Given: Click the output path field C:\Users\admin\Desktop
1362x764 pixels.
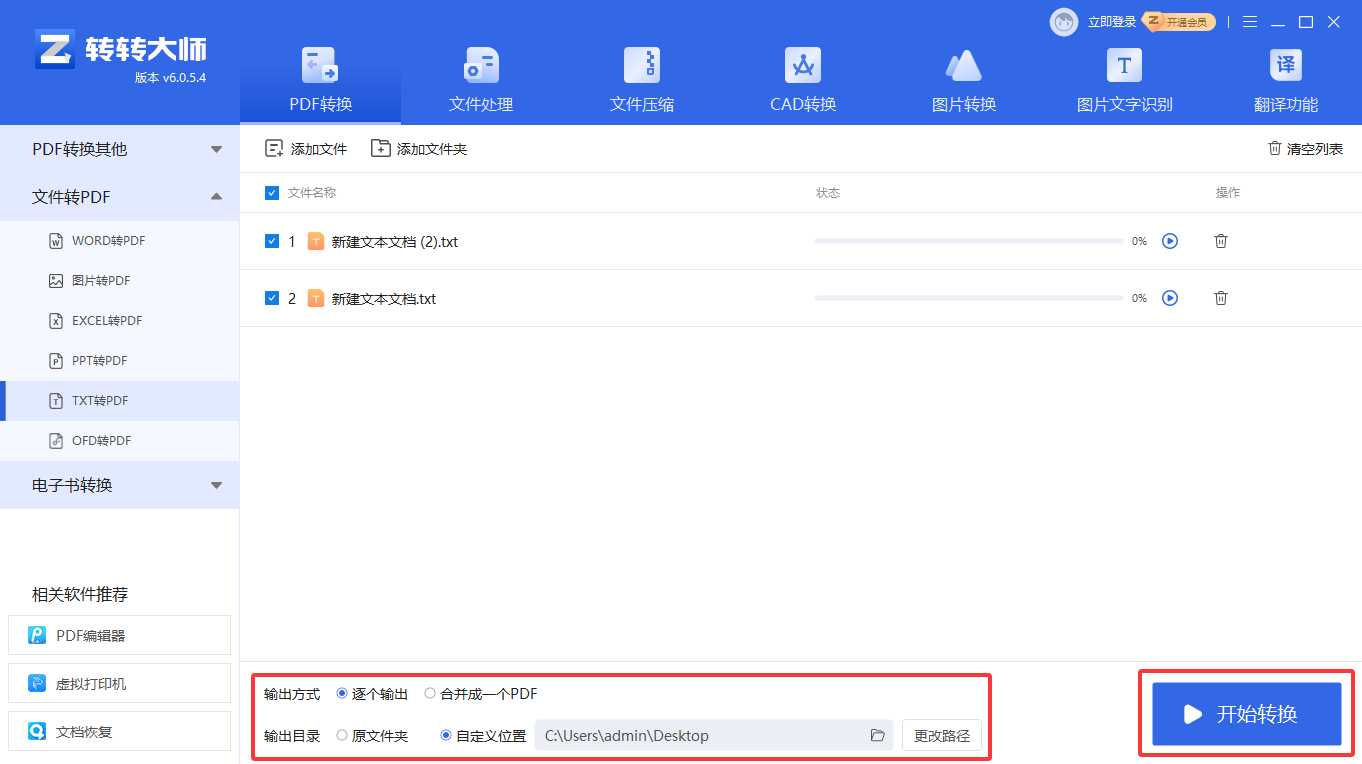Looking at the screenshot, I should point(714,735).
